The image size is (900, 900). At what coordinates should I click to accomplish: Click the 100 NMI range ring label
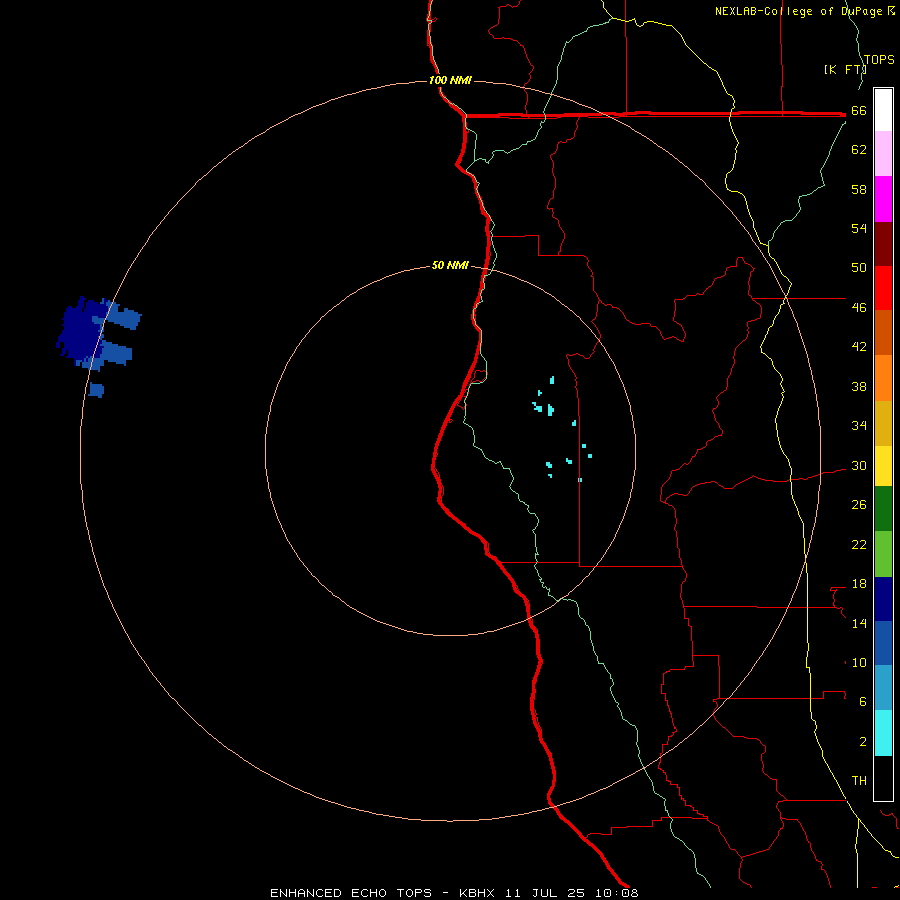click(x=450, y=80)
